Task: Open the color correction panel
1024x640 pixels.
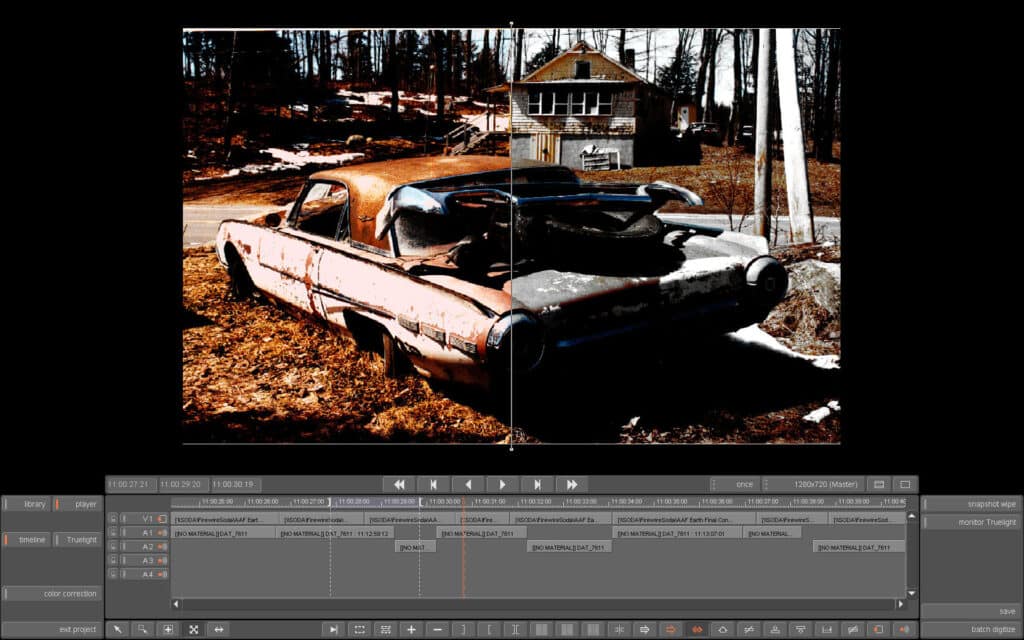Action: (x=52, y=594)
